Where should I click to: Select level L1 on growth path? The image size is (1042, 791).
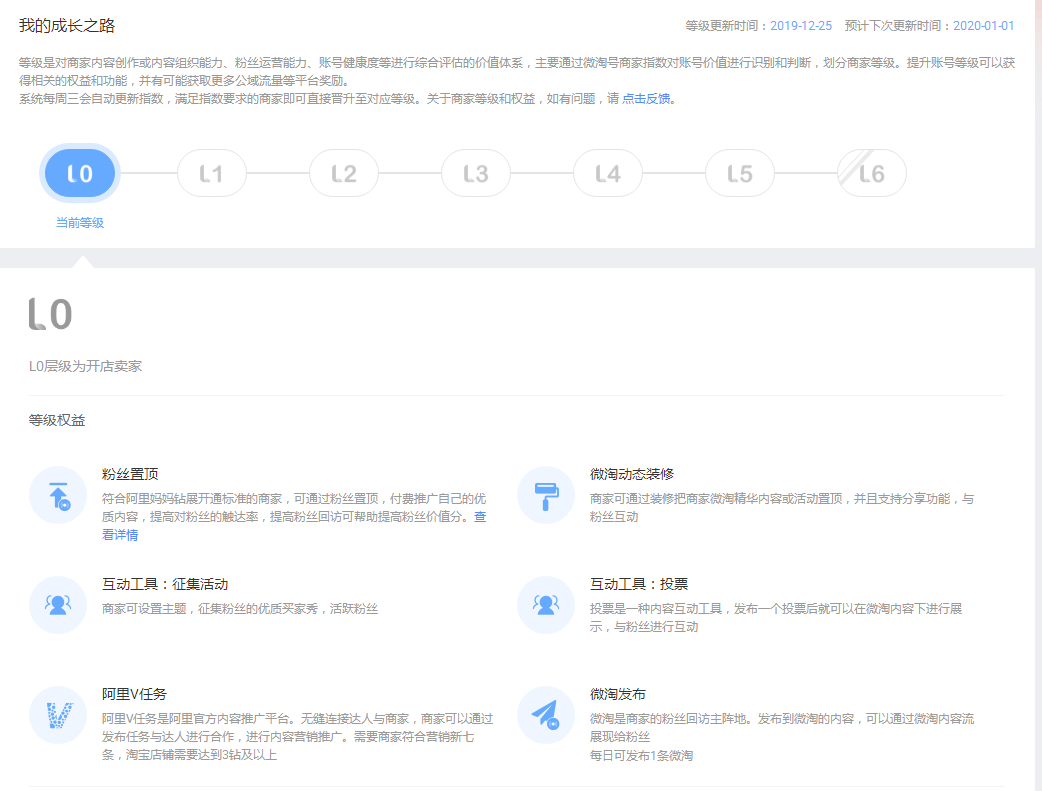tap(211, 174)
